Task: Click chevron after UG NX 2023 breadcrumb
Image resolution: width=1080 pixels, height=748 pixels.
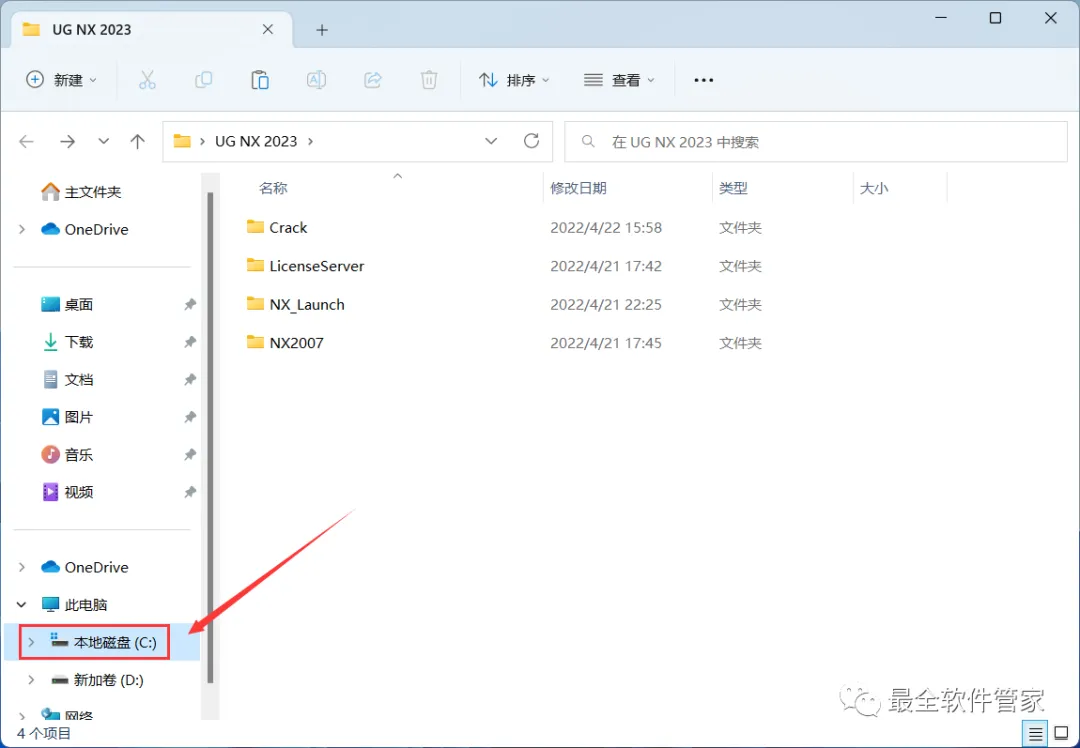Action: tap(311, 141)
